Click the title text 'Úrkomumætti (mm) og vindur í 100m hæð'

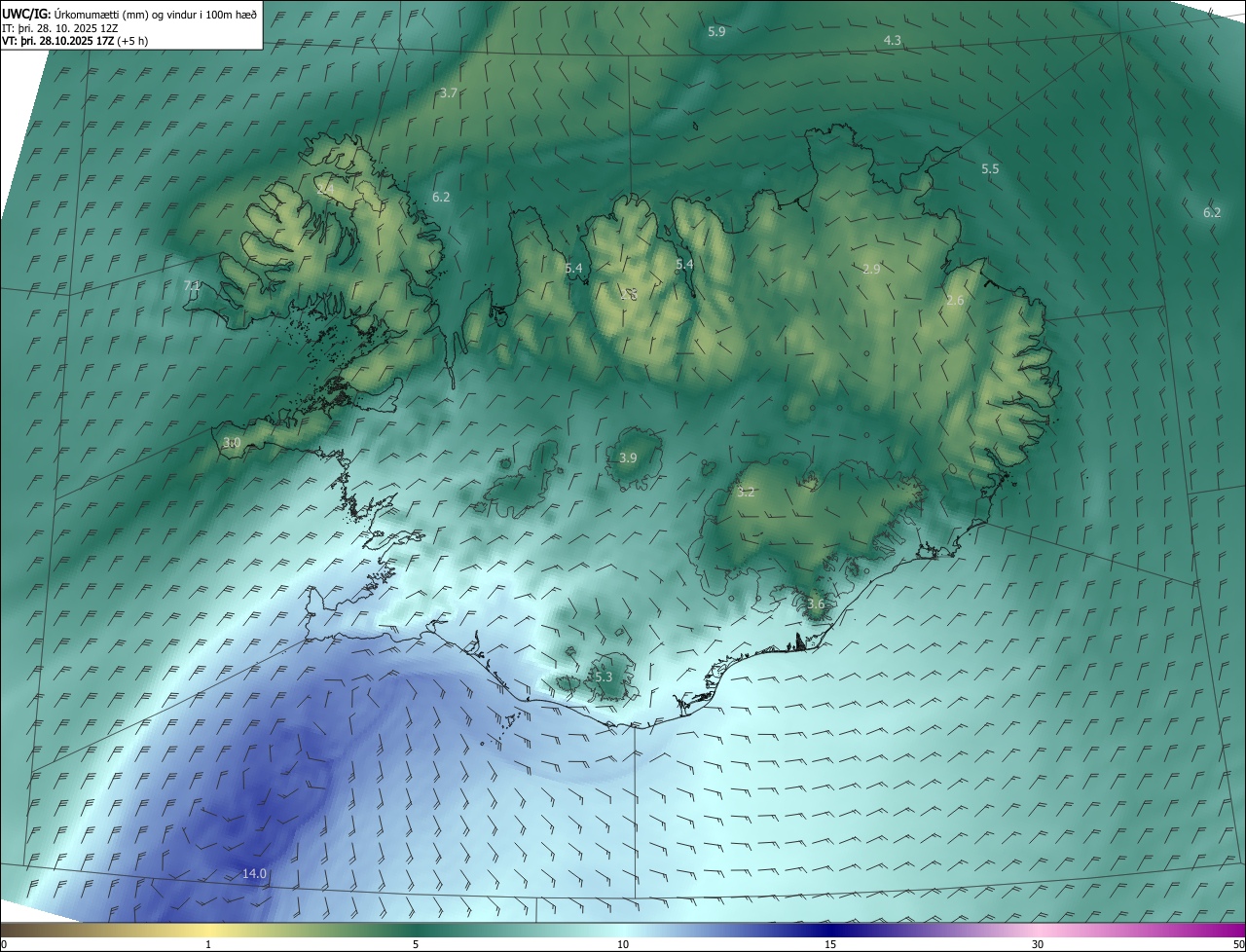point(158,14)
